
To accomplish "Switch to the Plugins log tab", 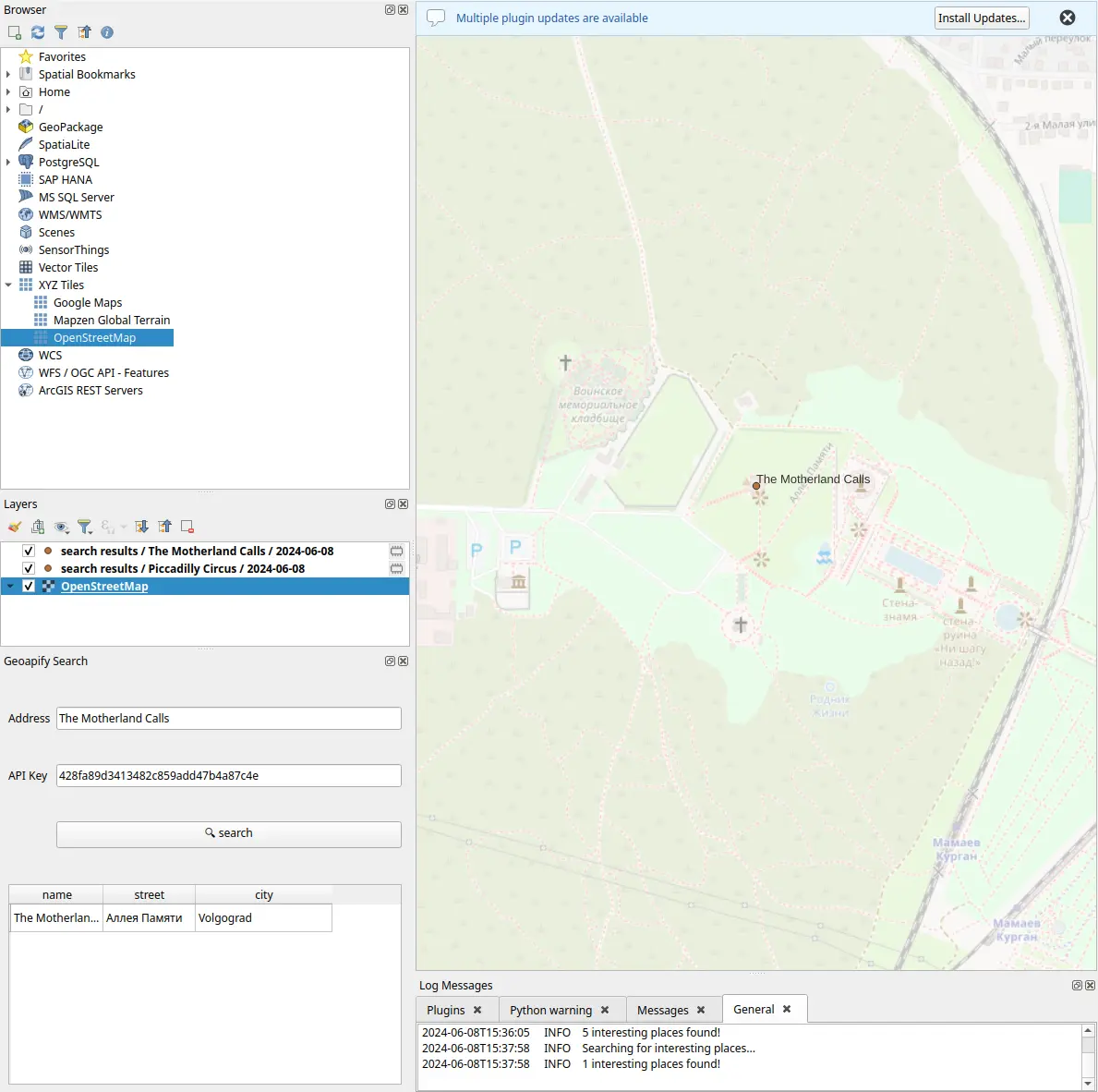I will click(446, 1010).
